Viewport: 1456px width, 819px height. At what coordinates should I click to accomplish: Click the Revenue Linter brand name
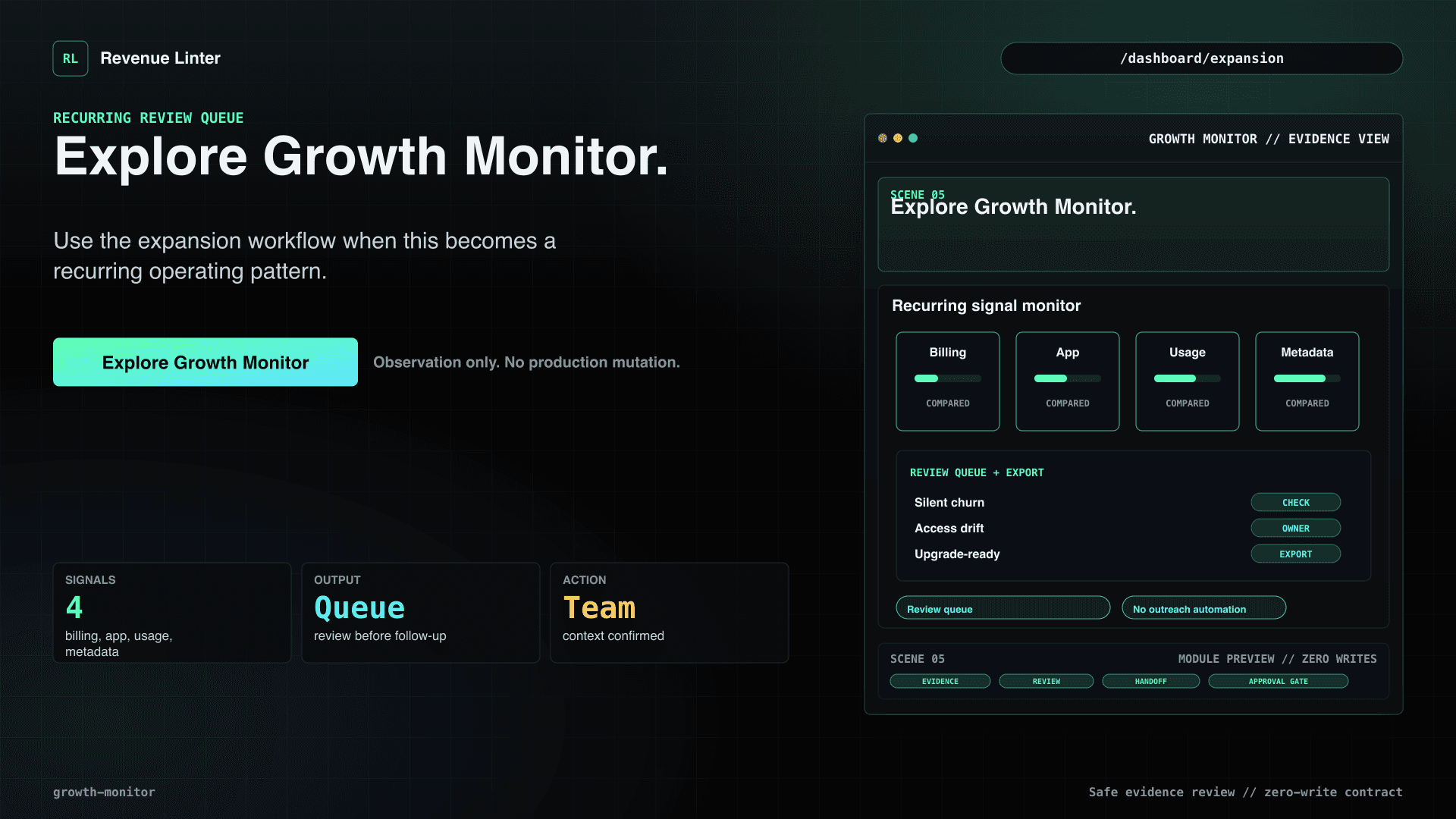(160, 58)
